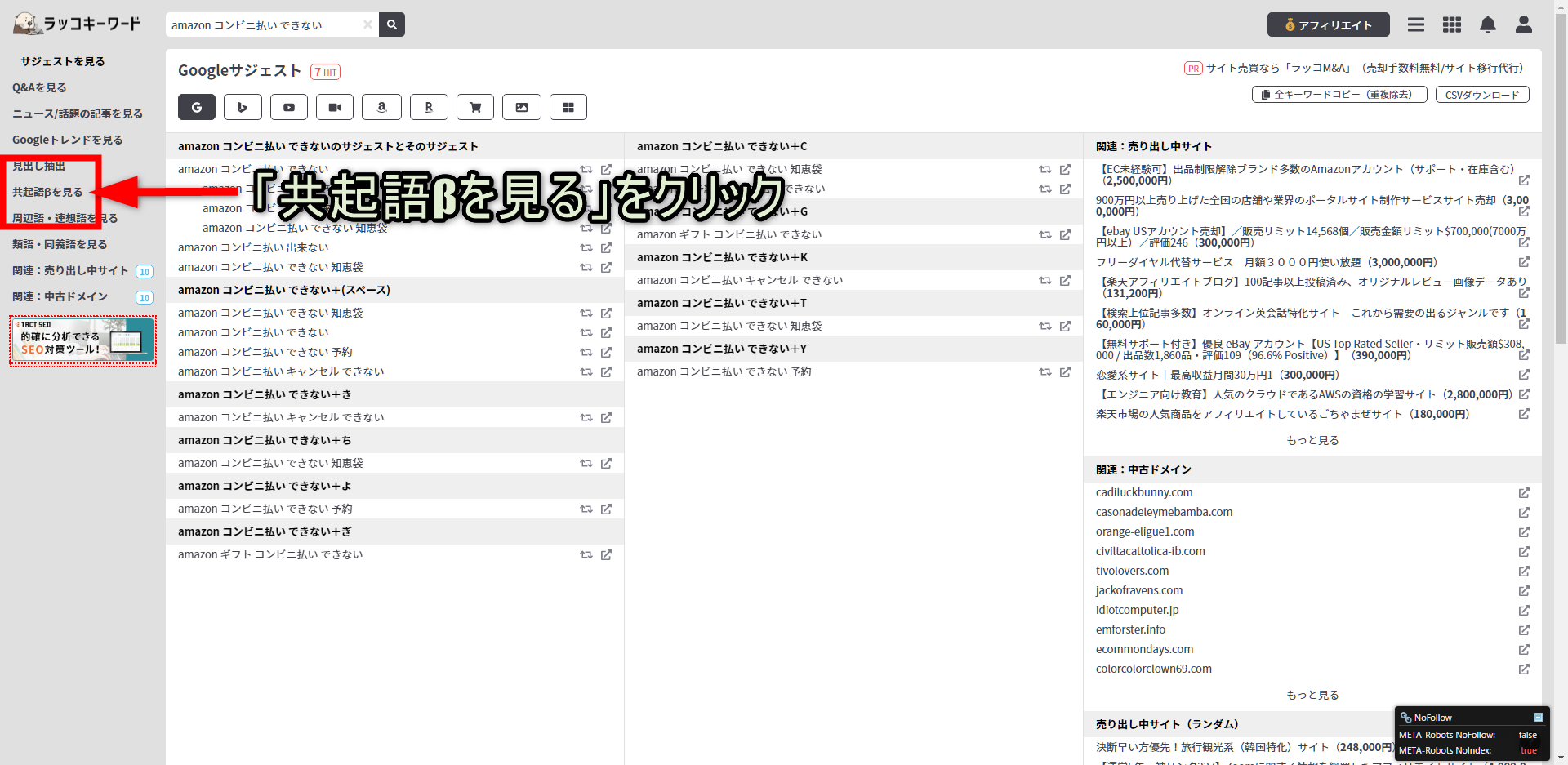
Task: Open the user account icon
Action: coord(1524,24)
